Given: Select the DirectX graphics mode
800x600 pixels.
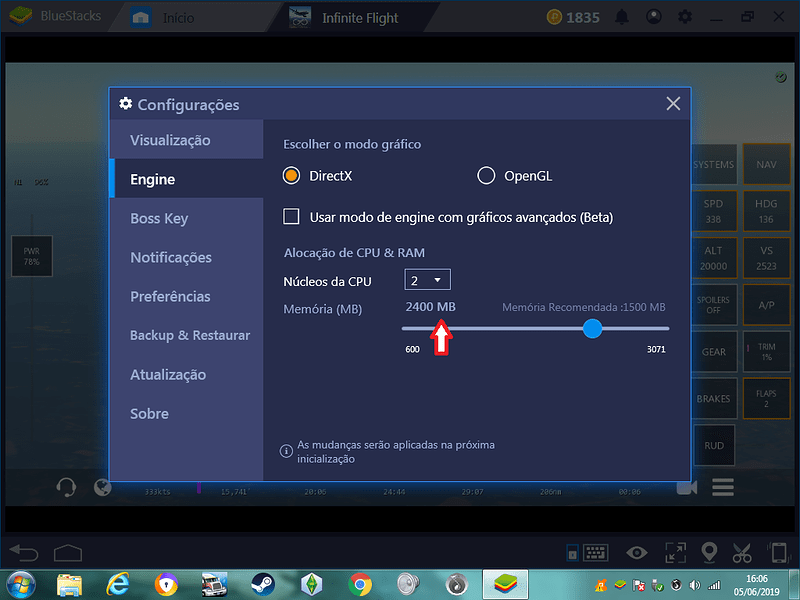Looking at the screenshot, I should pos(291,176).
